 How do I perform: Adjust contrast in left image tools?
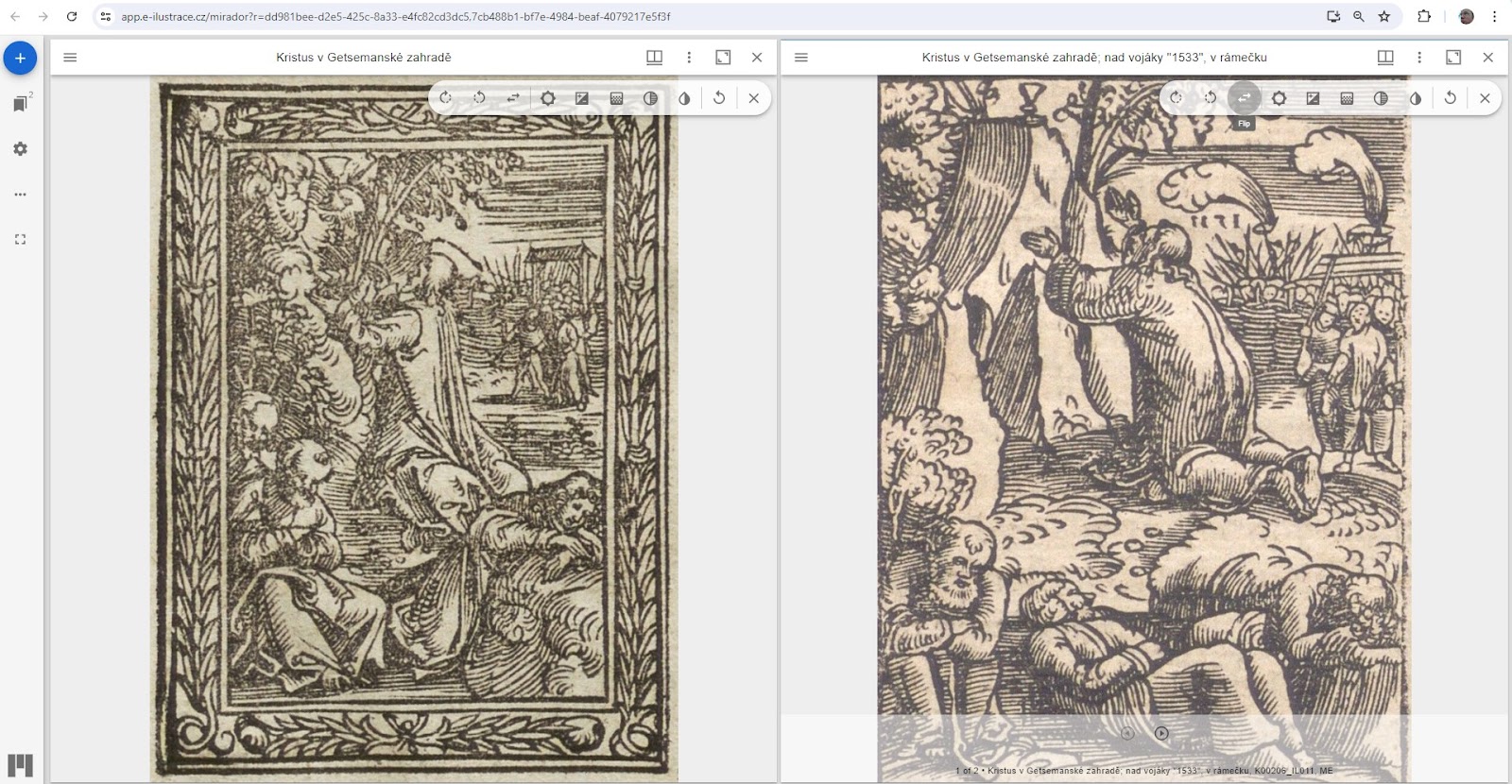[x=582, y=98]
